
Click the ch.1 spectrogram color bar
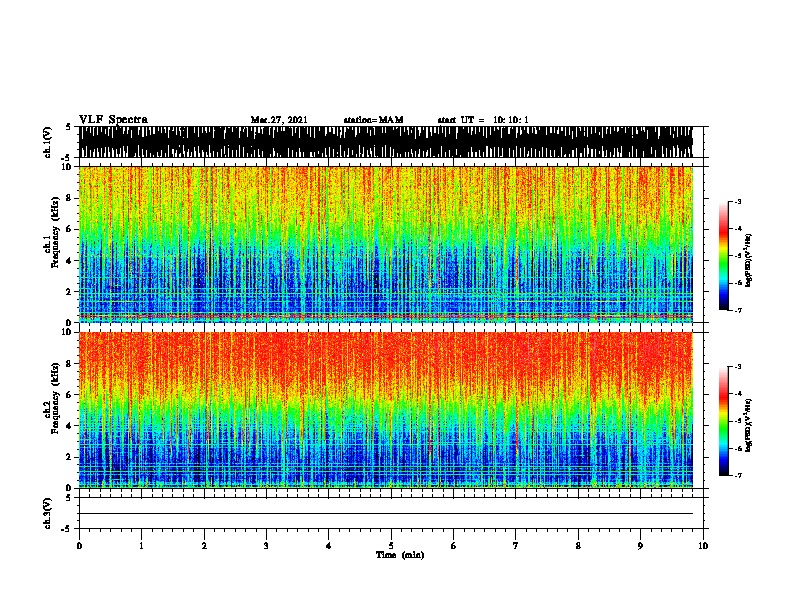(x=724, y=255)
